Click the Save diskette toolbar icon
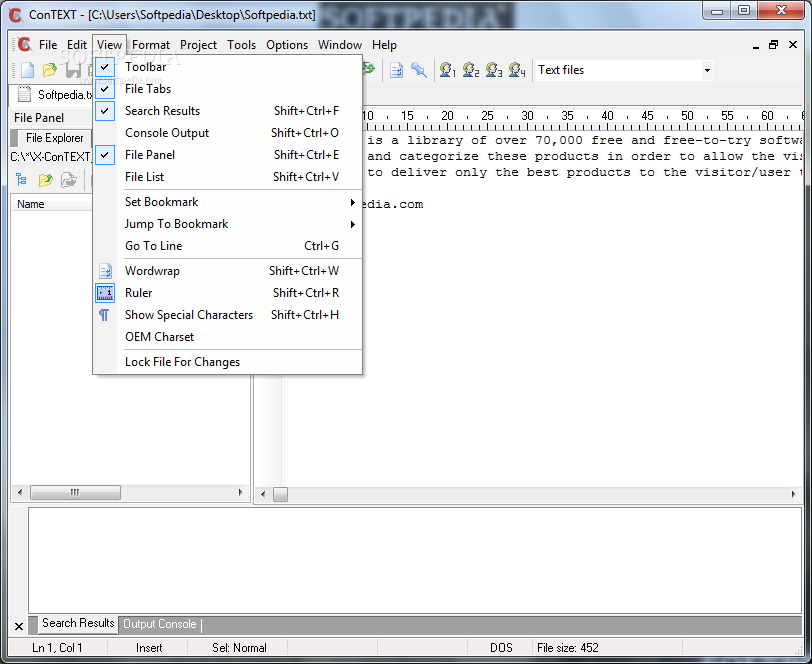The height and width of the screenshot is (664, 812). pyautogui.click(x=73, y=70)
